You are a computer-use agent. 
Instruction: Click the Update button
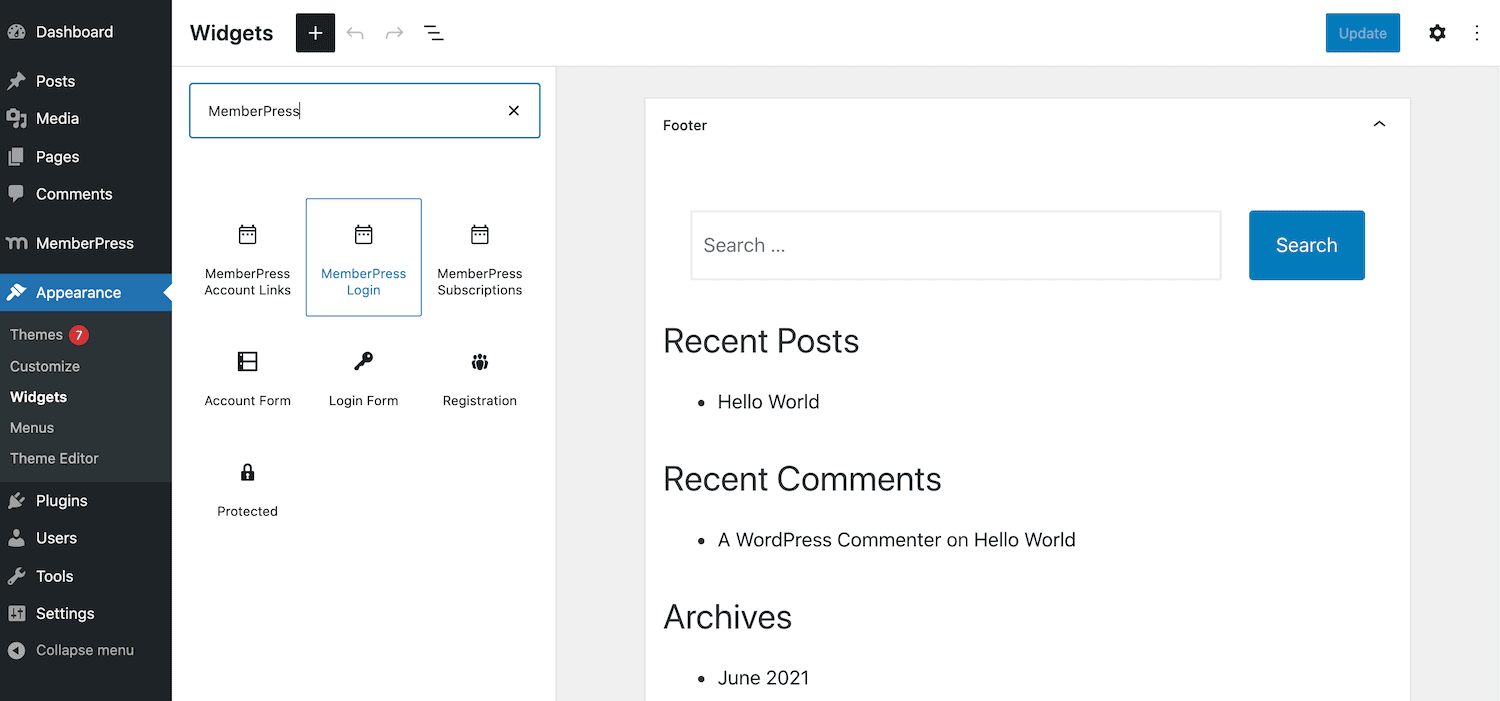(x=1362, y=33)
